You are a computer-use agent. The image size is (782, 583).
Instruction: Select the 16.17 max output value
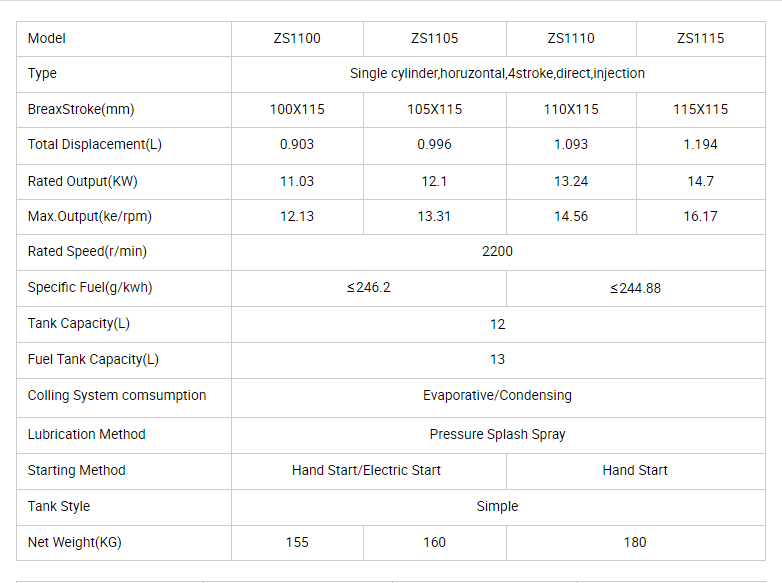pos(700,216)
